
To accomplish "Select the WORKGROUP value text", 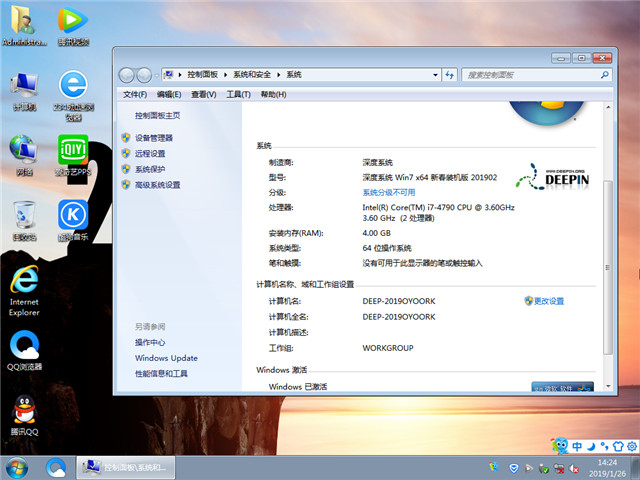I will point(388,348).
